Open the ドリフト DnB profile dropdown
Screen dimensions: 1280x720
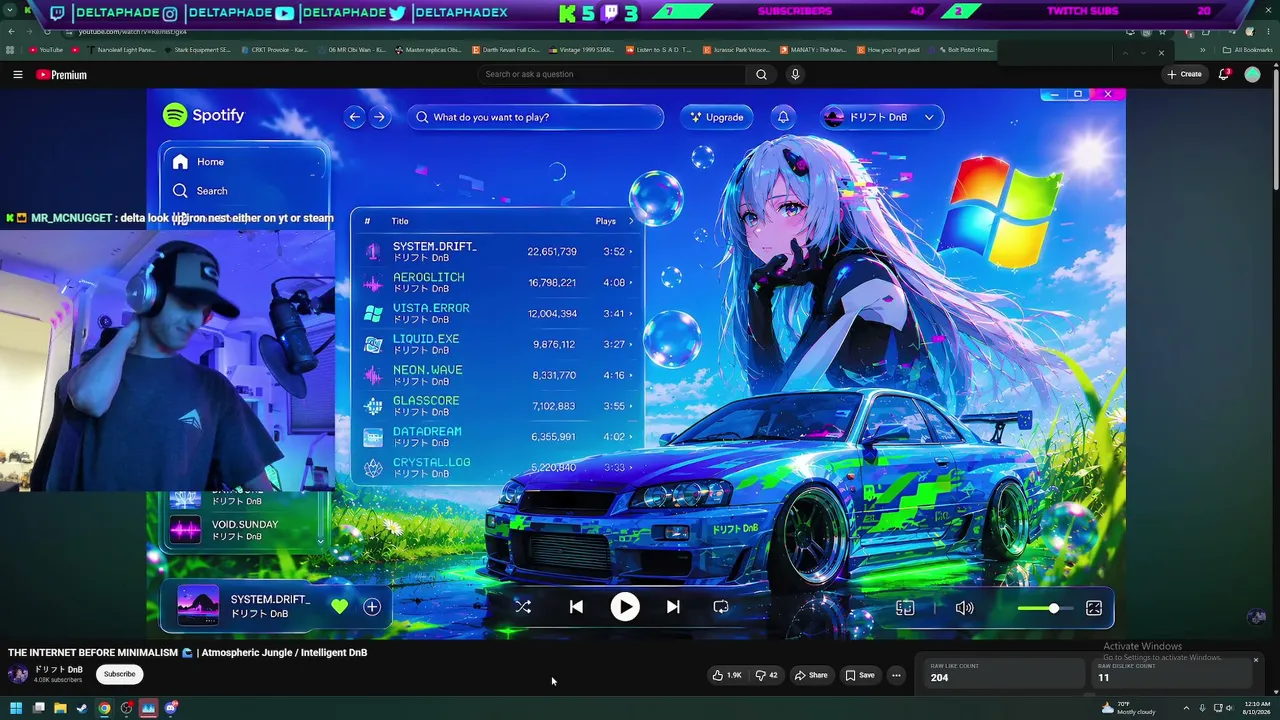click(881, 117)
